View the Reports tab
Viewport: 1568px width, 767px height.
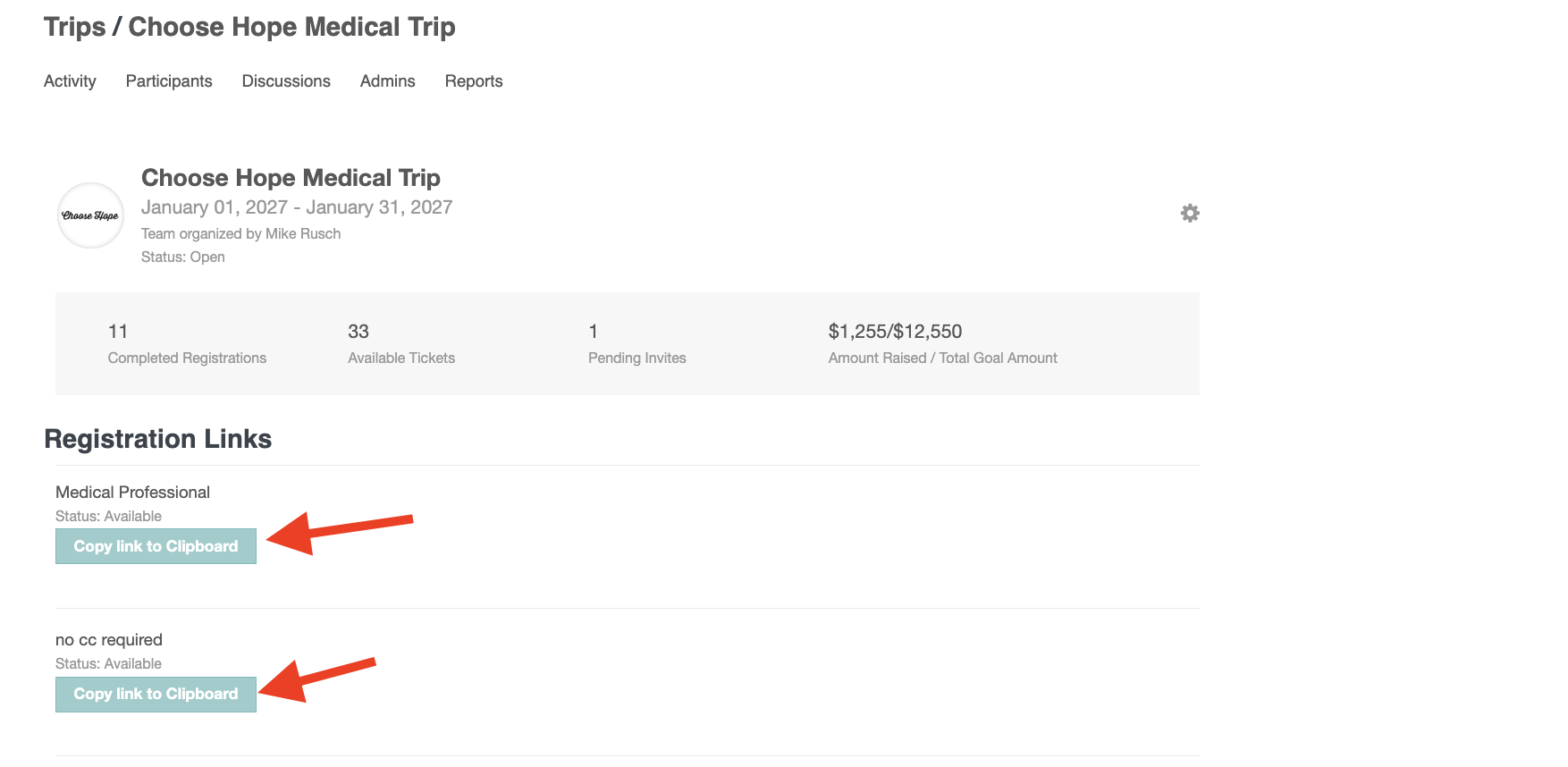click(474, 81)
